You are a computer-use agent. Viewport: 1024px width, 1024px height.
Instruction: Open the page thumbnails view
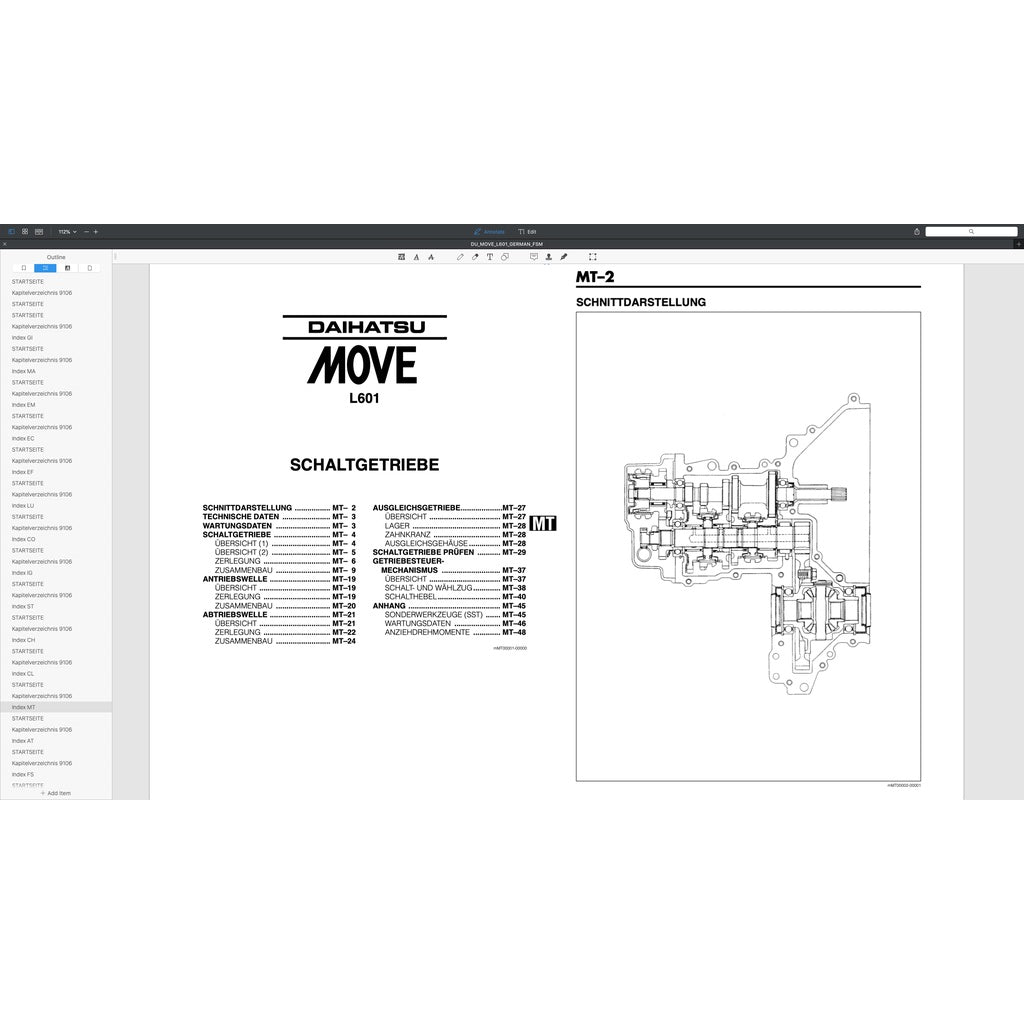[x=25, y=232]
